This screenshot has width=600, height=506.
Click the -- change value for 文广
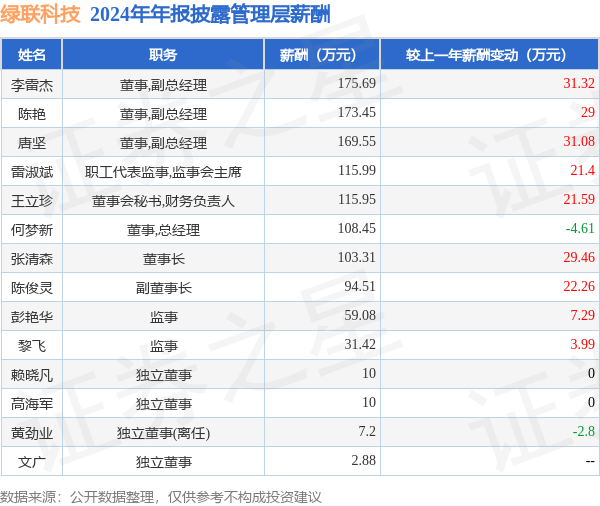[x=590, y=461]
